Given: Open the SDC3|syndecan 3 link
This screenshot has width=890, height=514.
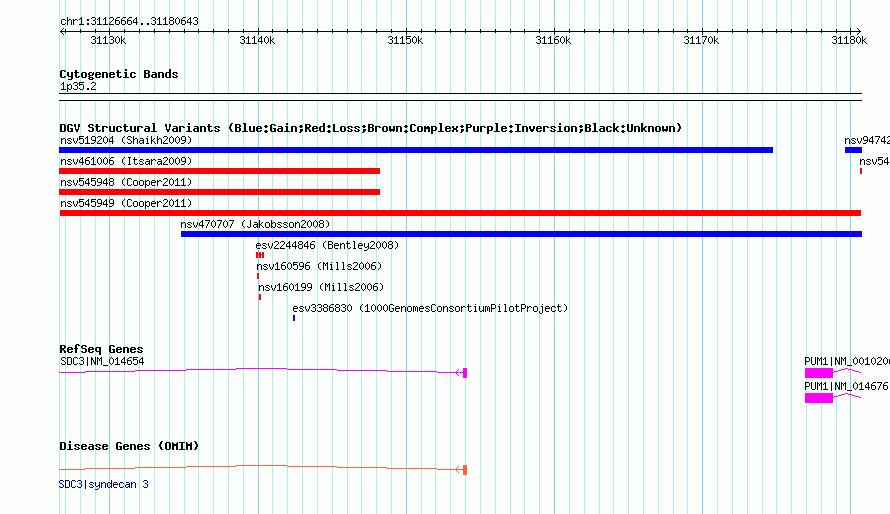Looking at the screenshot, I should 104,484.
